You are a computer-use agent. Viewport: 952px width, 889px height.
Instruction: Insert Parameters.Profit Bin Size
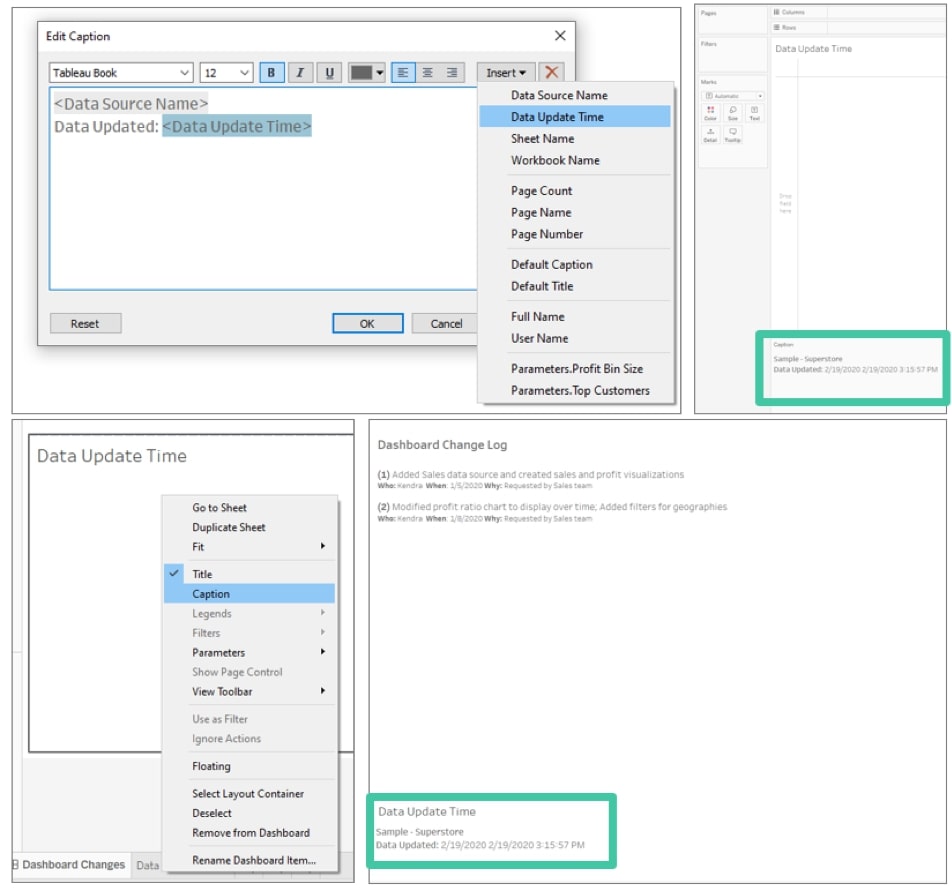pos(575,369)
